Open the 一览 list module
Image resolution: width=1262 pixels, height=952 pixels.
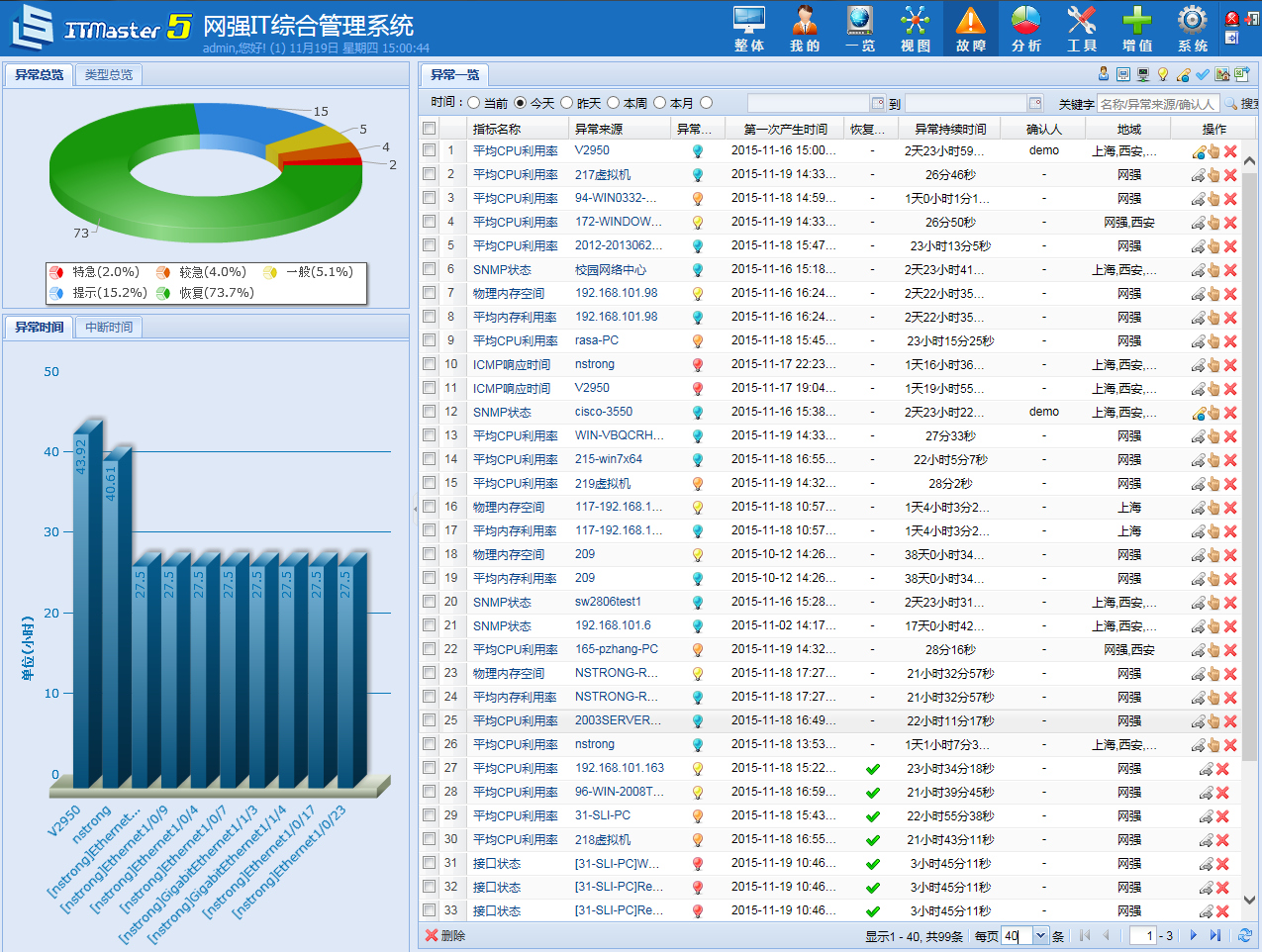[x=860, y=28]
